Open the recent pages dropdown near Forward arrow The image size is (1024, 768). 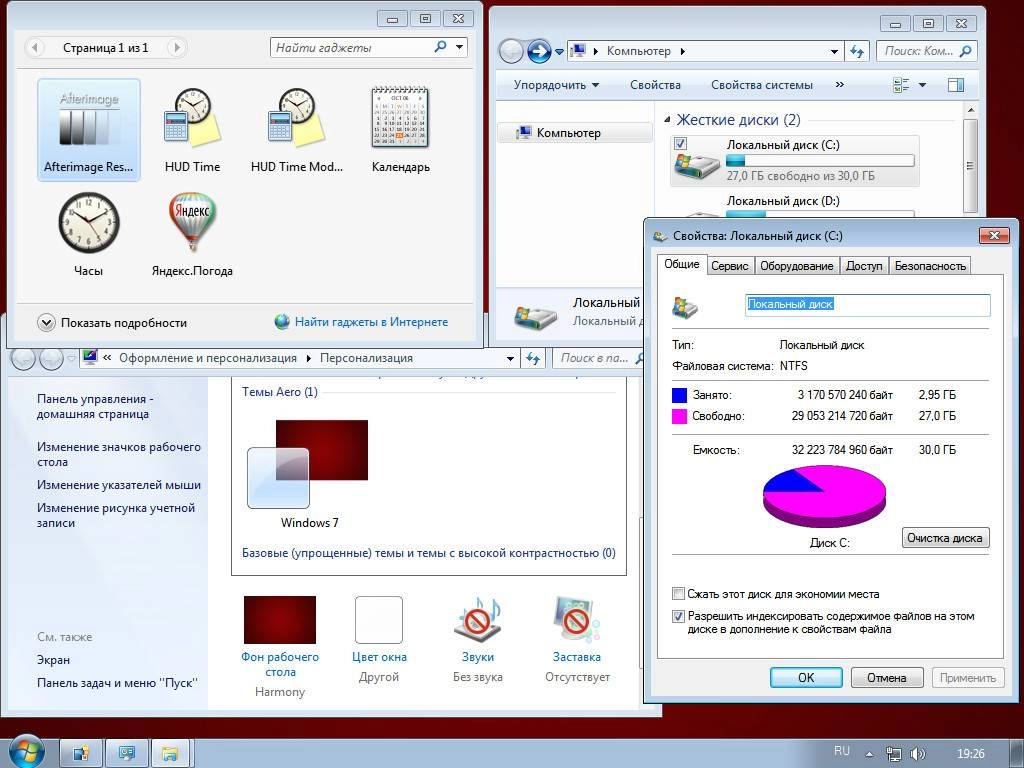559,52
